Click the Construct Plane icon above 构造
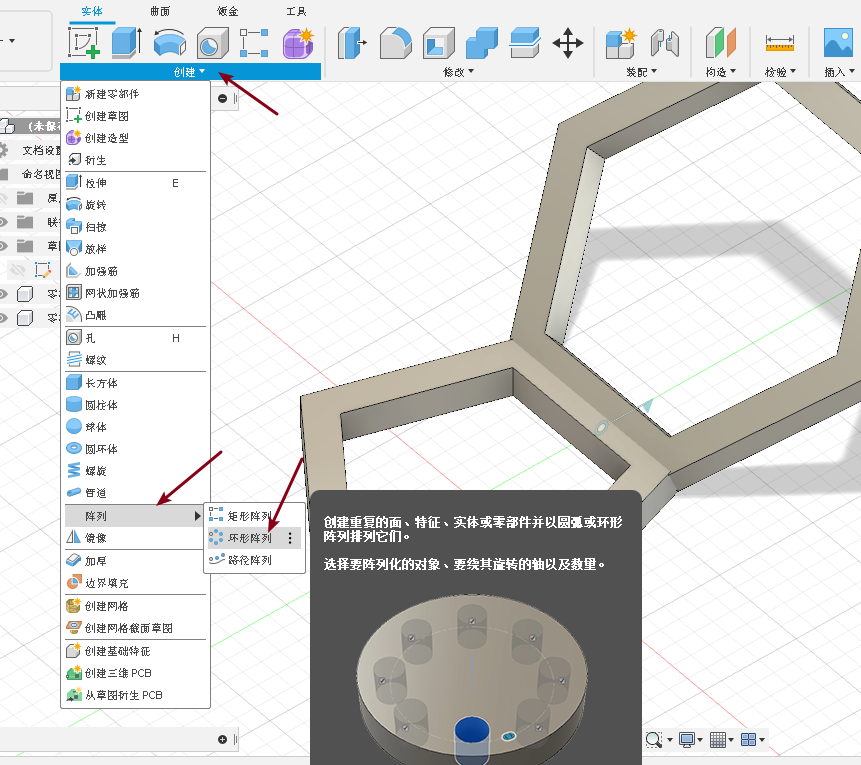Image resolution: width=861 pixels, height=765 pixels. [x=720, y=42]
